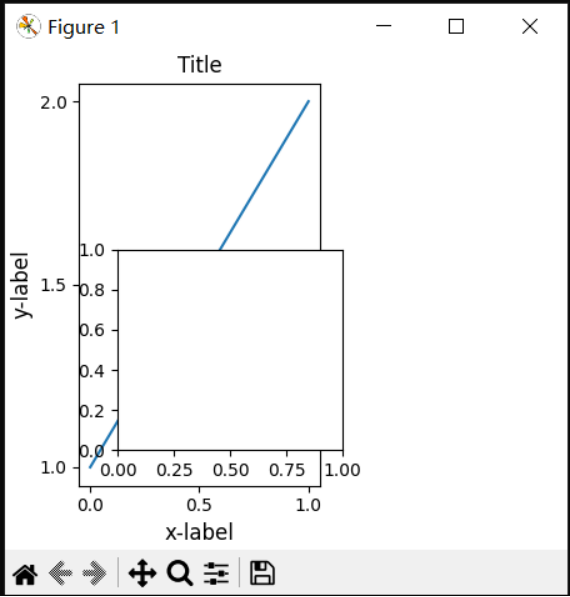Click the x-label text
The width and height of the screenshot is (570, 597).
[x=199, y=532]
